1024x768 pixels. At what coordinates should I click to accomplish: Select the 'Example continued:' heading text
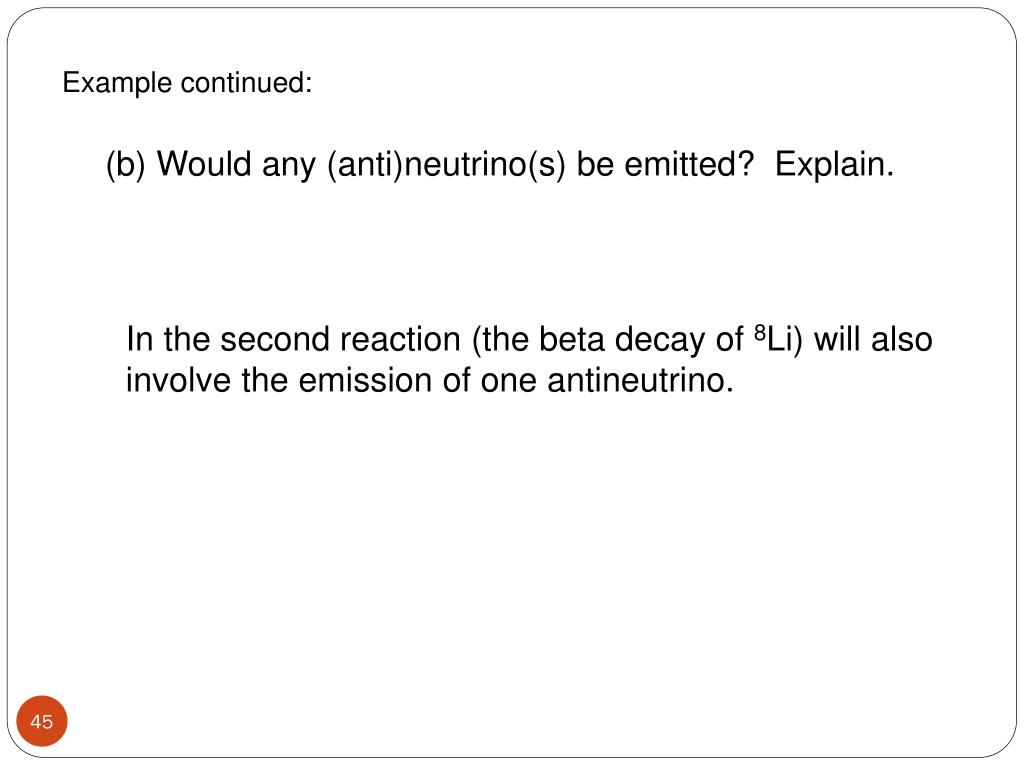coord(187,83)
